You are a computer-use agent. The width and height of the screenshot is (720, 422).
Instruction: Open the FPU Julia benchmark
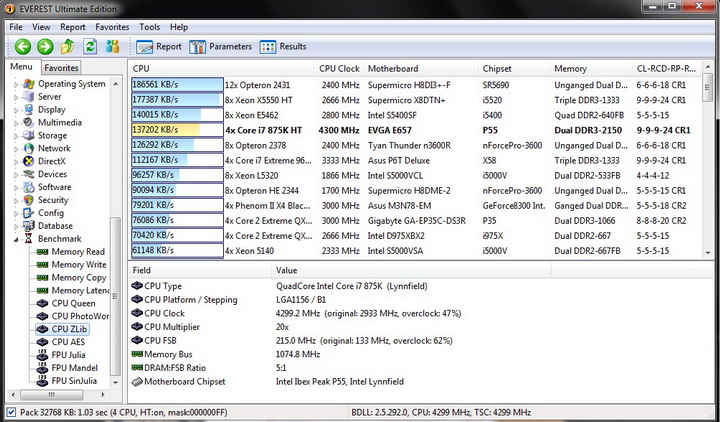(x=68, y=355)
